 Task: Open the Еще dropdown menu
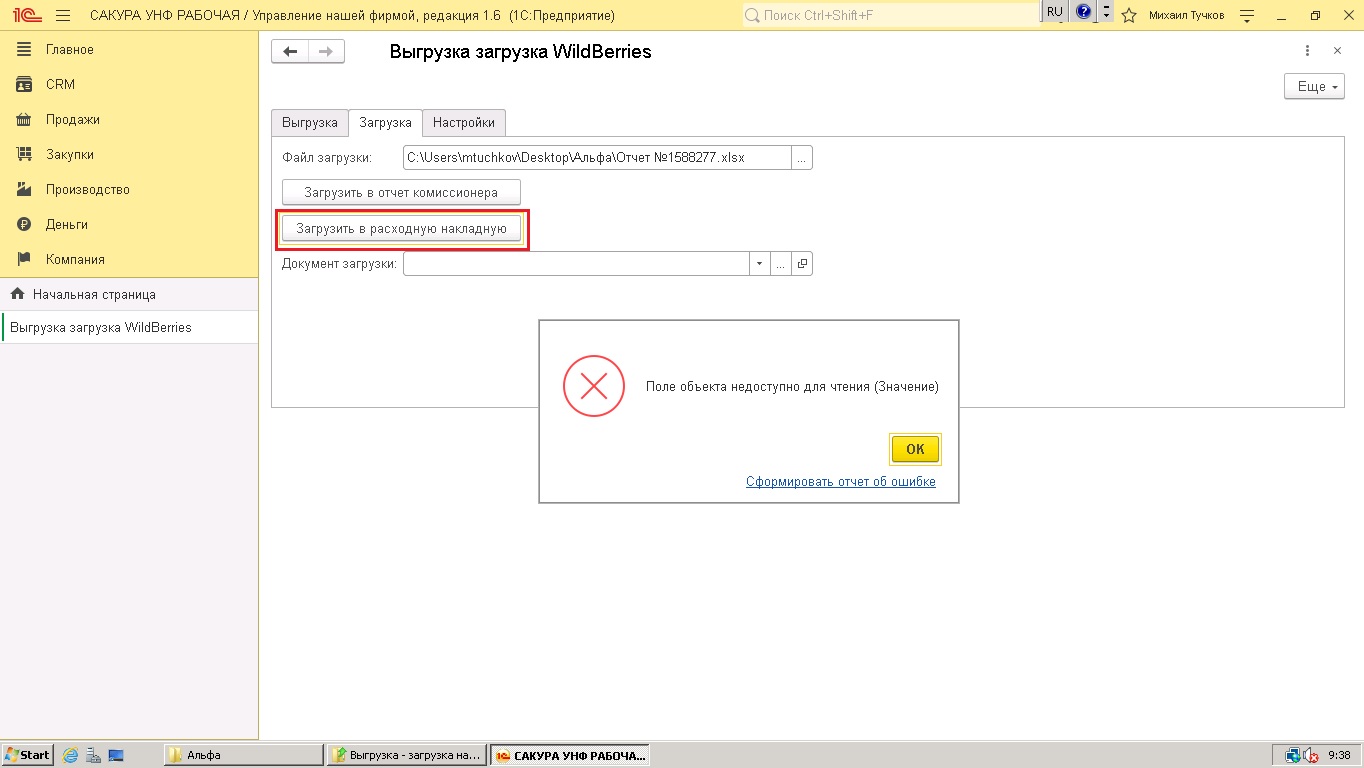[1314, 87]
